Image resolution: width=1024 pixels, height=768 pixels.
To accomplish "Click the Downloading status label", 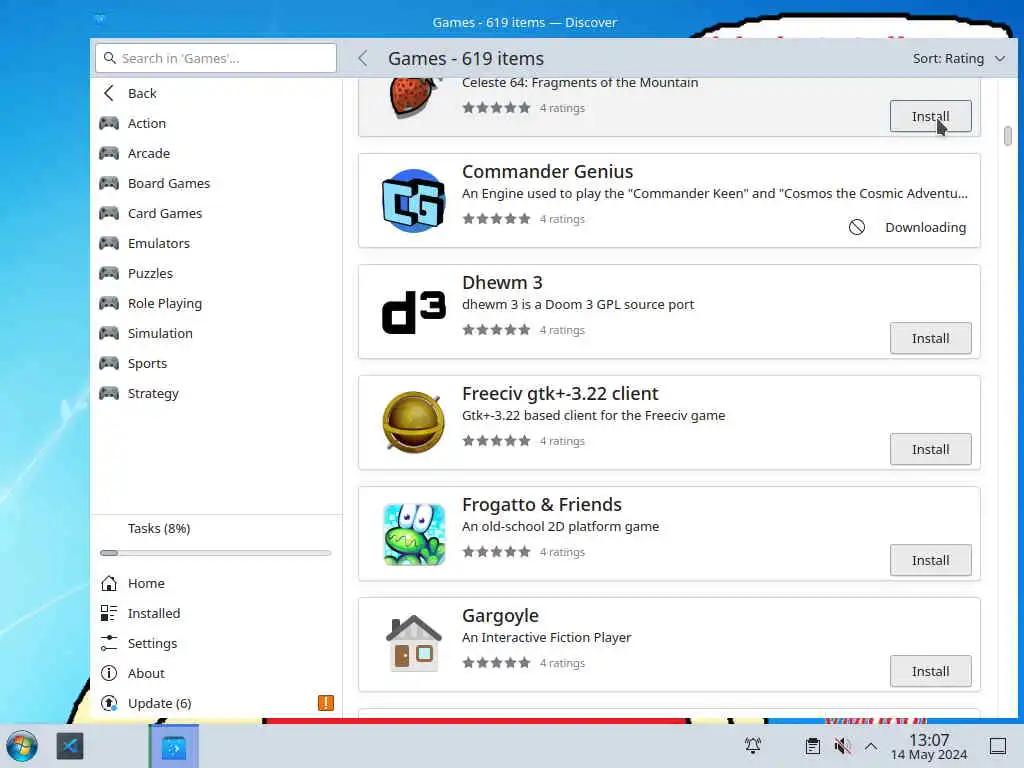I will click(925, 227).
